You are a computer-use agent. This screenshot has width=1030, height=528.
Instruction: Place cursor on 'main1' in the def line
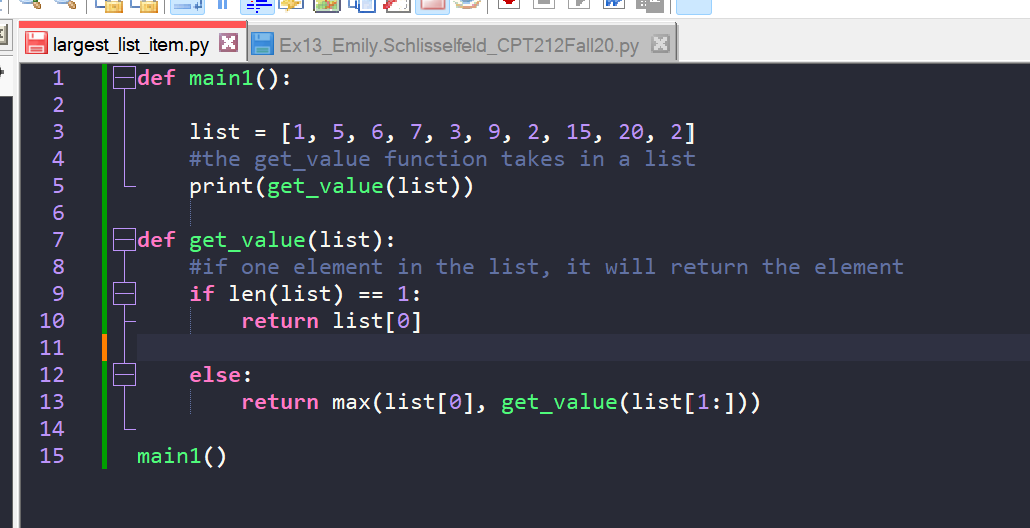[221, 78]
